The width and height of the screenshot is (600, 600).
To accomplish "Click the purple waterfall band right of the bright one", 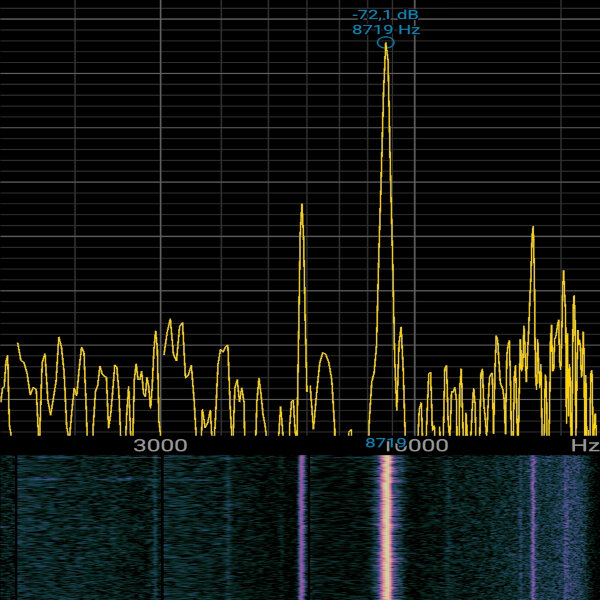I will 533,525.
